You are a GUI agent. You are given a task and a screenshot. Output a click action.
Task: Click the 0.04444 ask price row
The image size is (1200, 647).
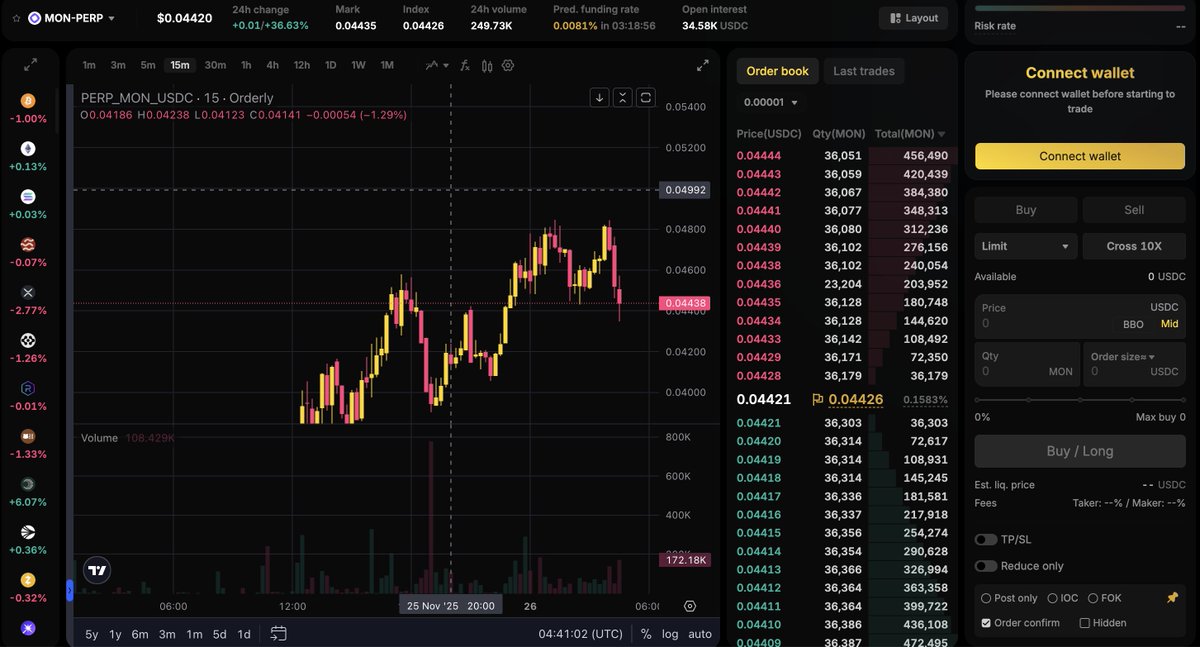click(842, 156)
